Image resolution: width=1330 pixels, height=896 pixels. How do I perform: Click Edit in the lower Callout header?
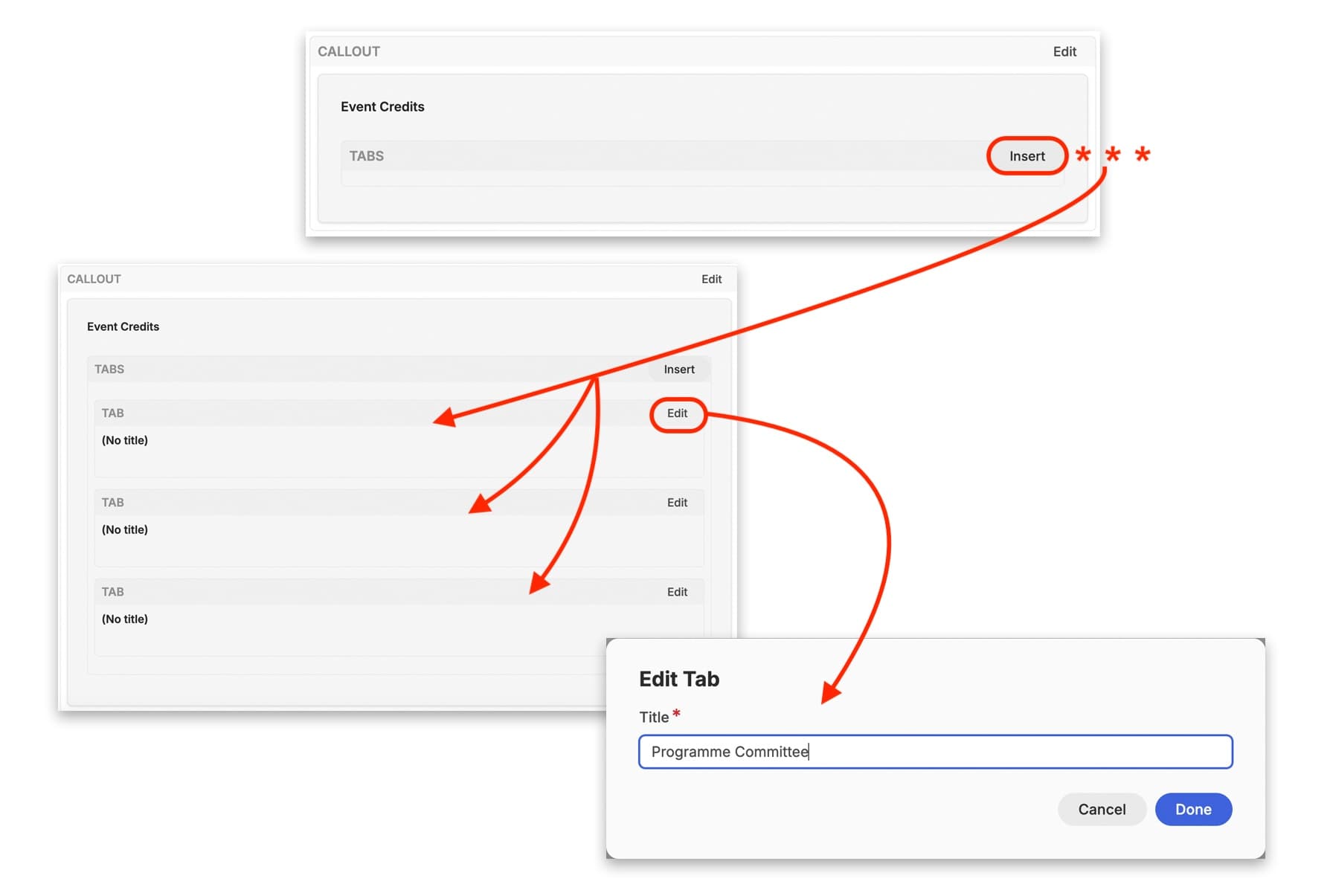click(x=711, y=279)
